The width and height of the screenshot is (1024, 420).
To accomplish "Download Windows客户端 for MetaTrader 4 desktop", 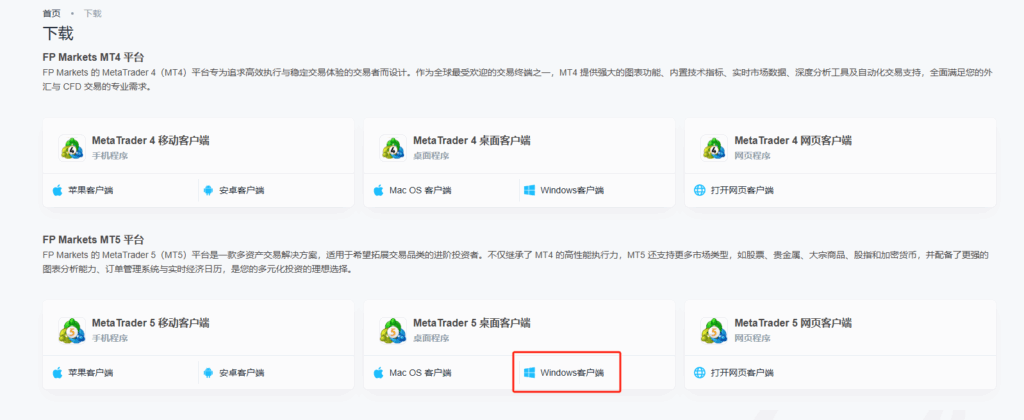I will coord(570,190).
